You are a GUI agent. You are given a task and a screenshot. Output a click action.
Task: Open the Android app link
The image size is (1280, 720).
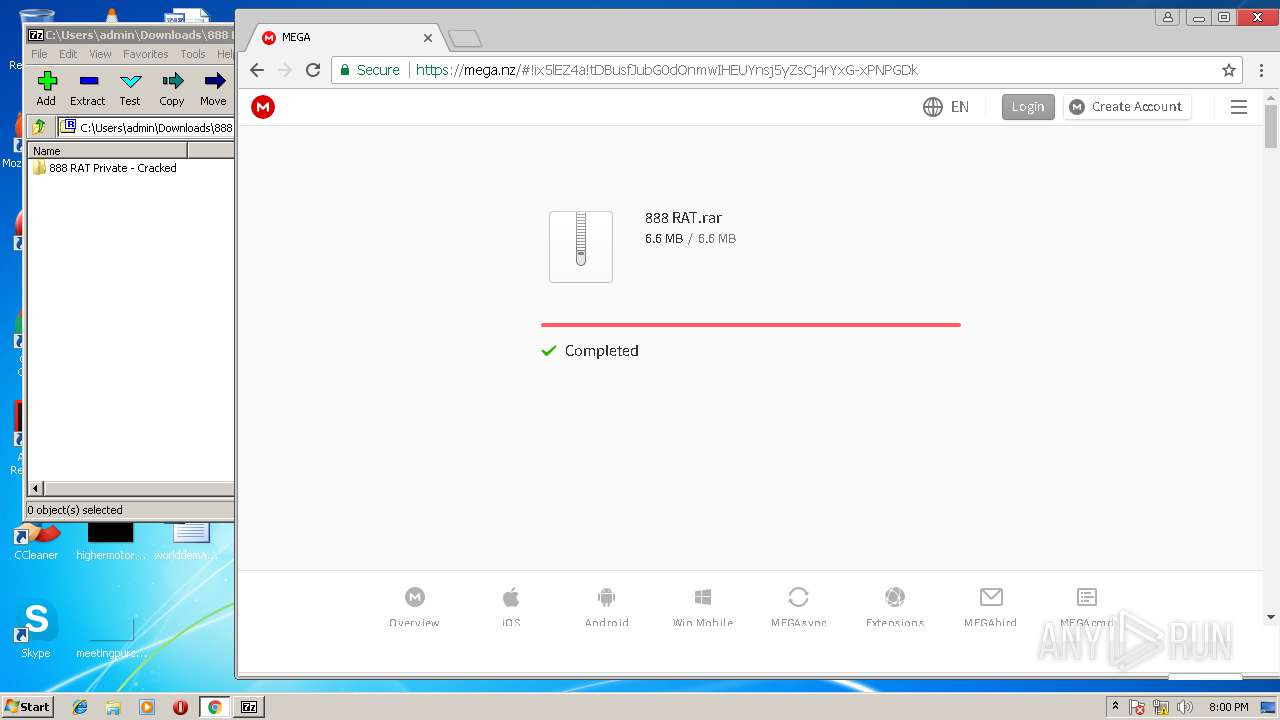[606, 607]
